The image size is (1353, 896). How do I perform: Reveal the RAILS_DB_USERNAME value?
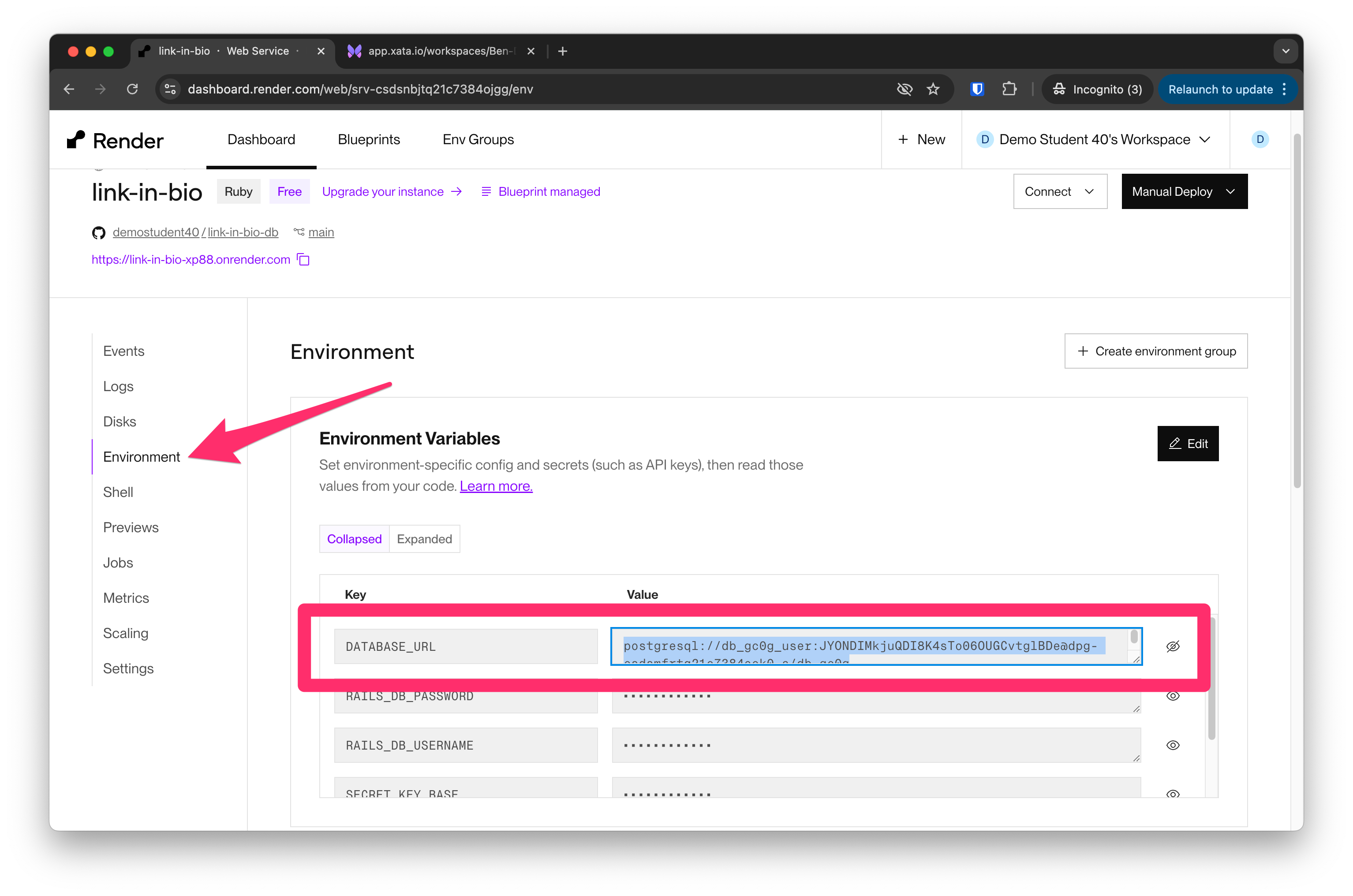[x=1173, y=745]
